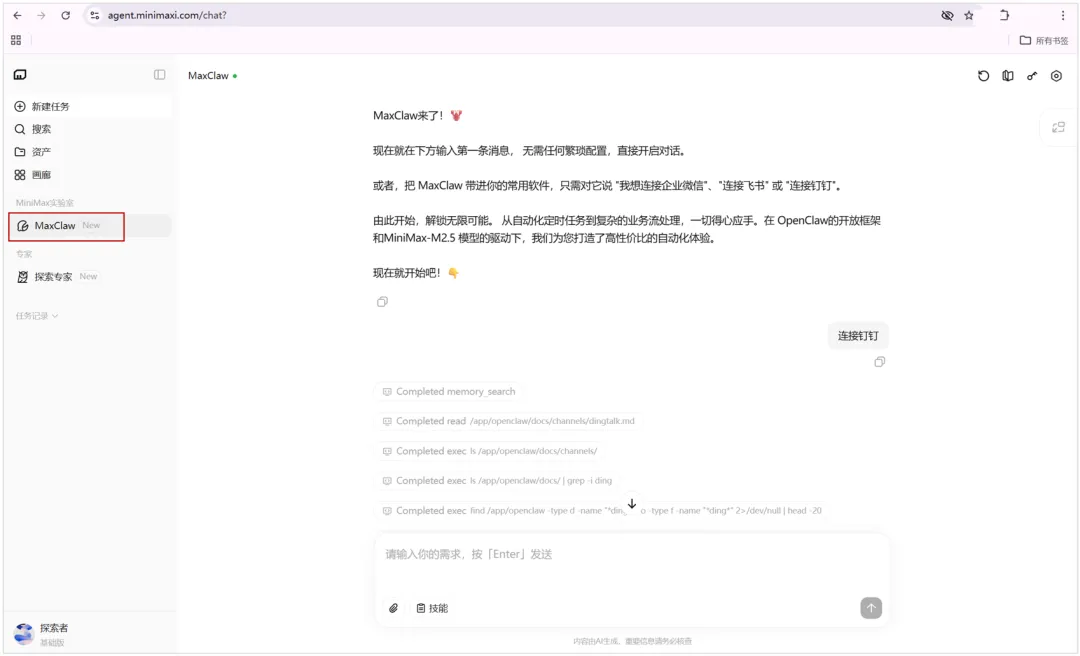Screen dimensions: 1080x656
Task: Open MaxClaw settings hexagon icon
Action: click(1056, 76)
